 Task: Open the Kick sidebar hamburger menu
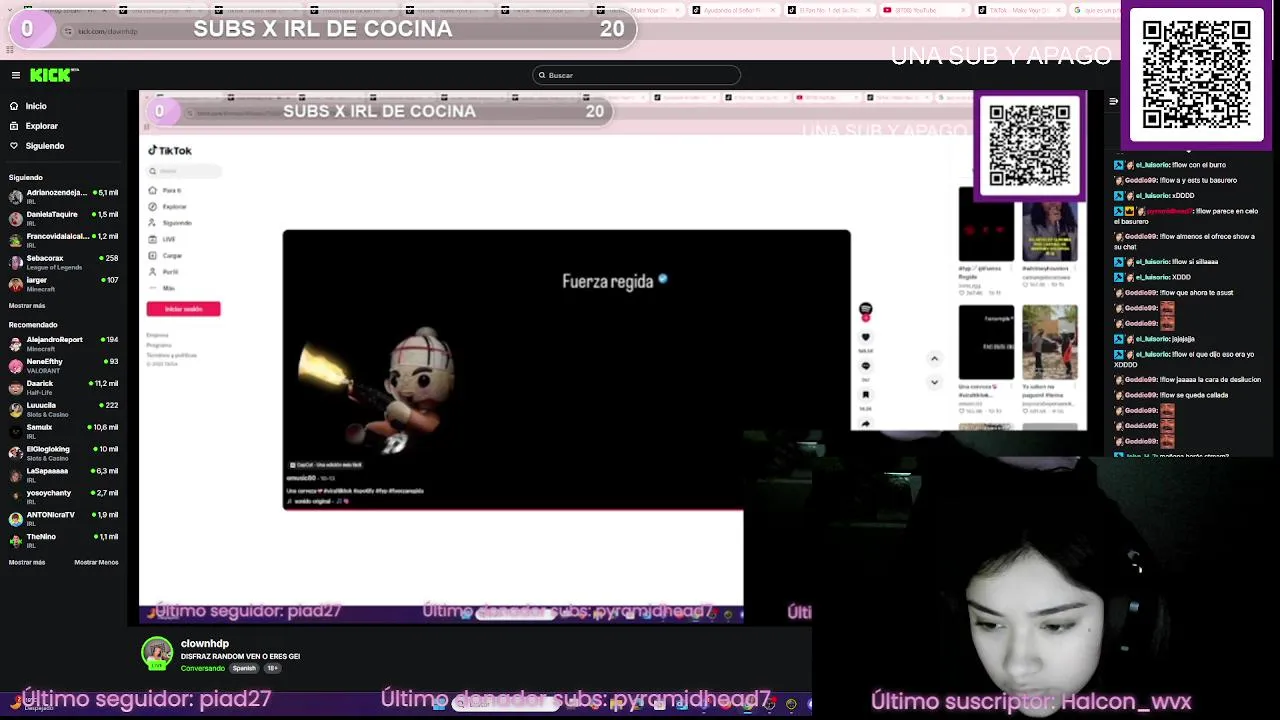click(x=16, y=75)
